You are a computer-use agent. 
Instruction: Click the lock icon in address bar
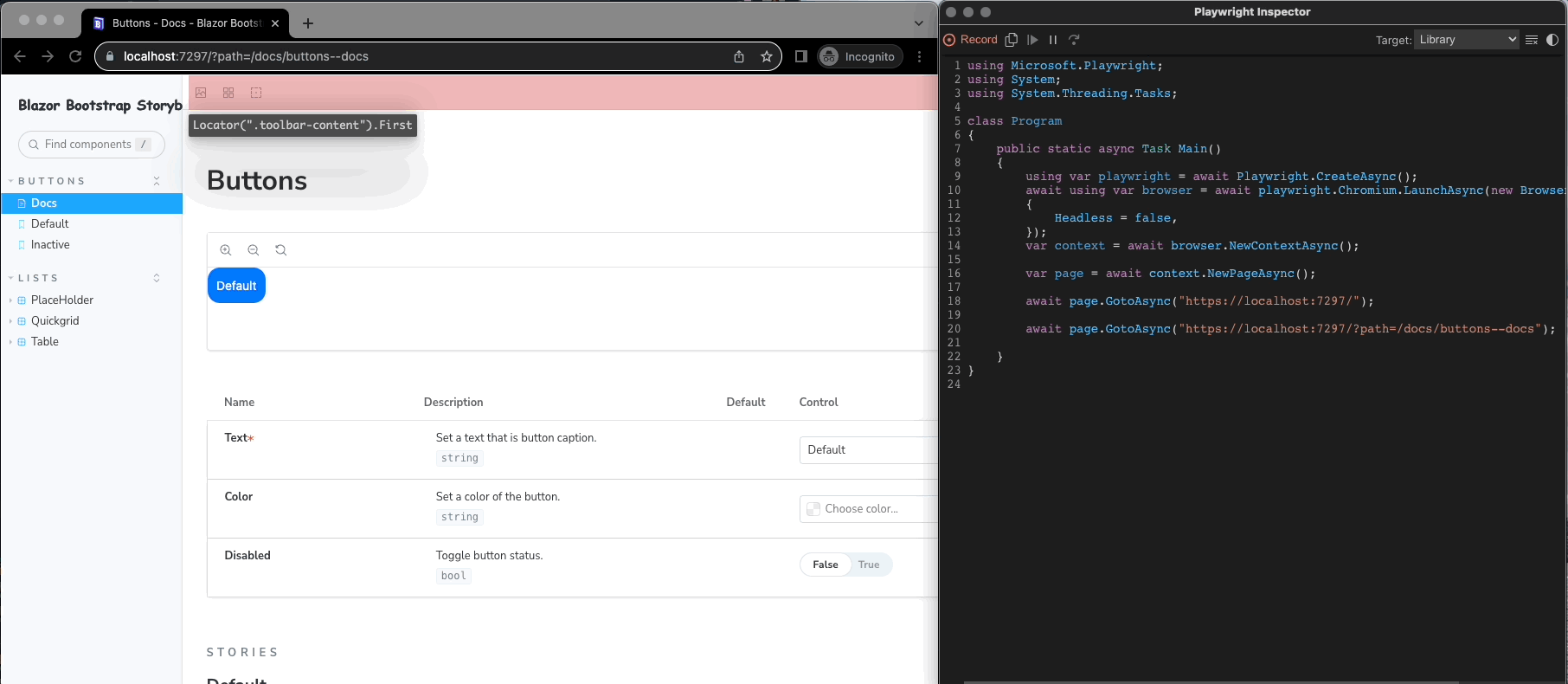click(110, 56)
